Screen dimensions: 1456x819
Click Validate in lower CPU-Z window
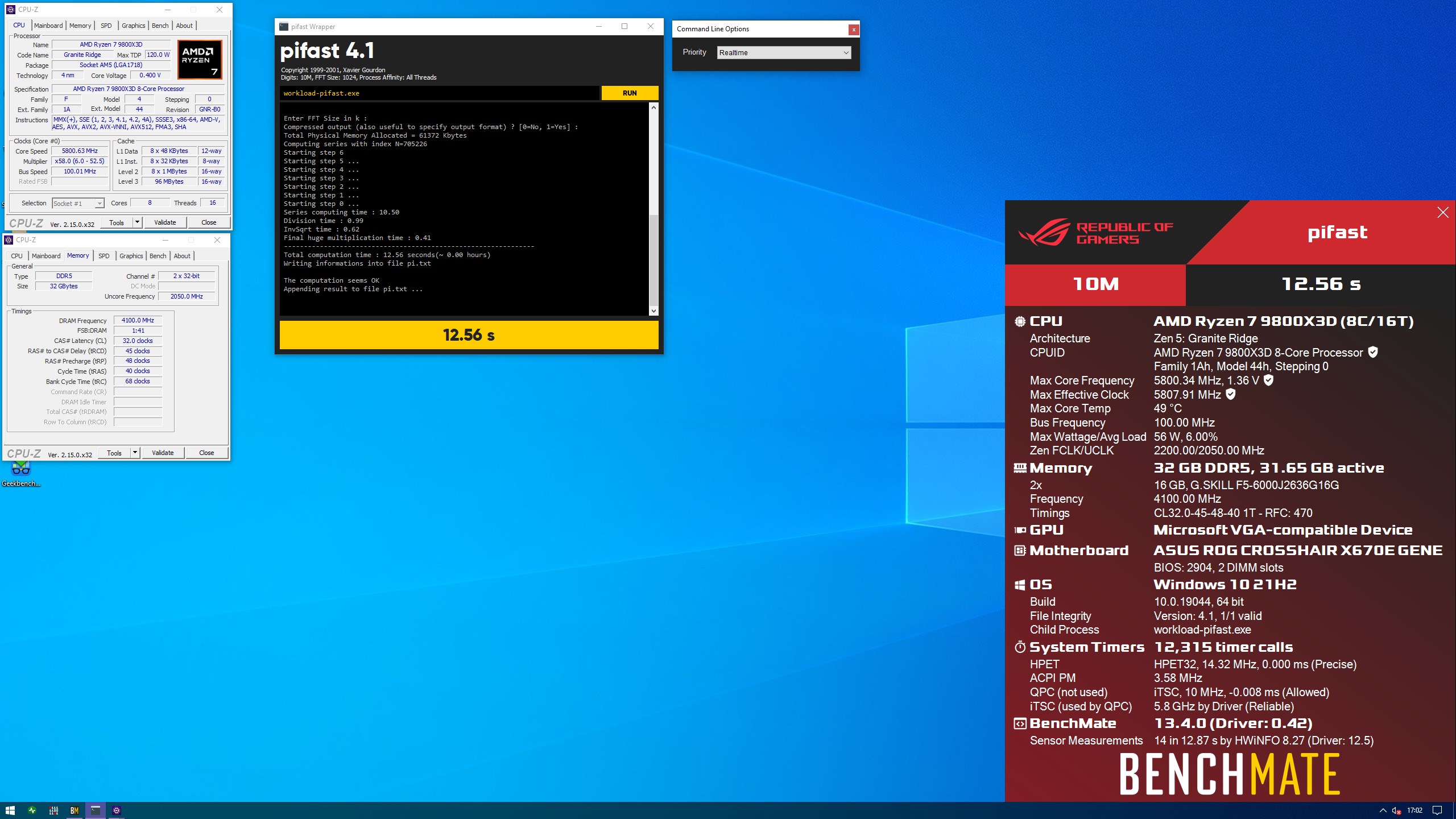coord(163,453)
